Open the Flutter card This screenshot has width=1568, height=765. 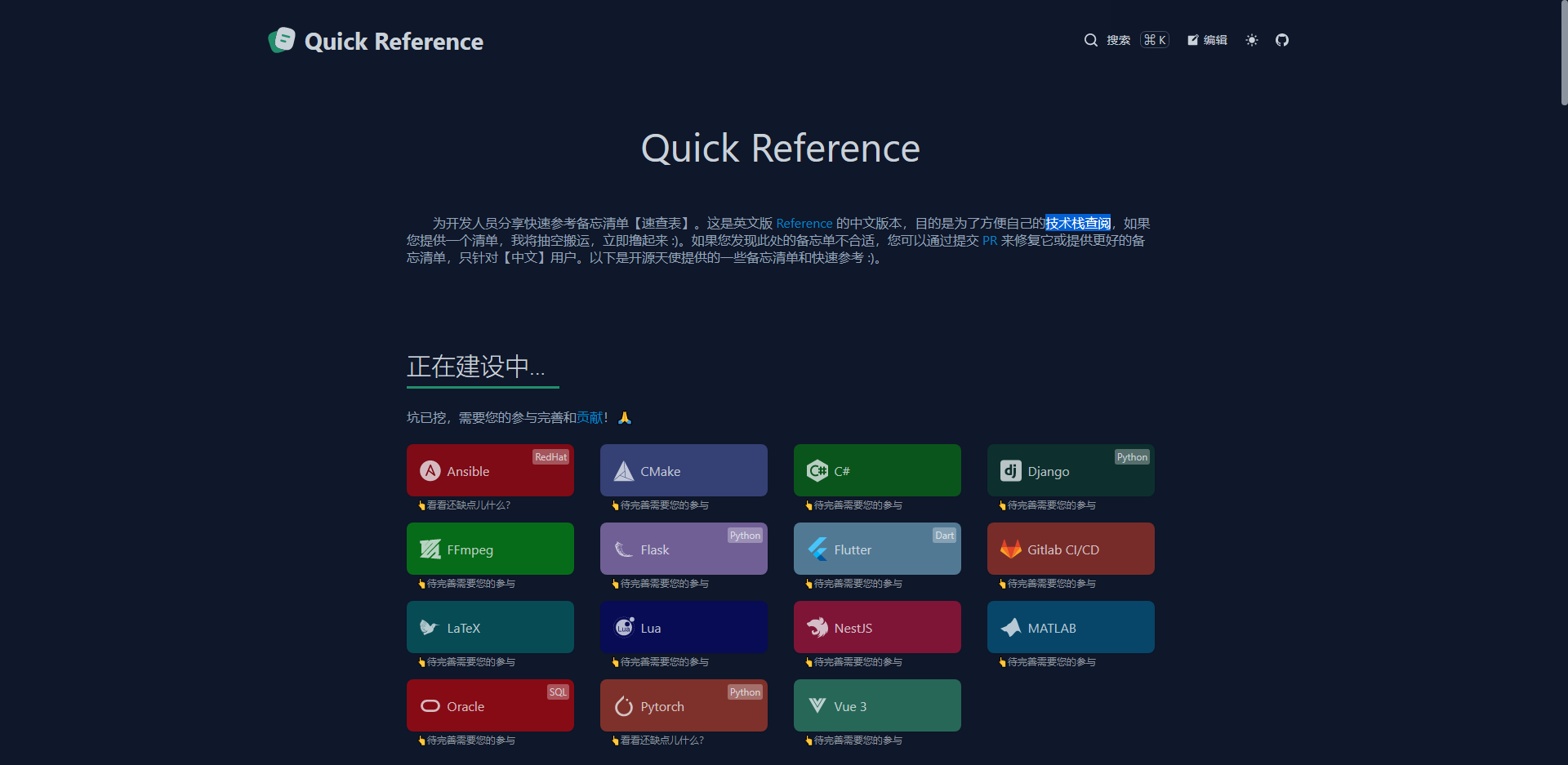click(877, 549)
